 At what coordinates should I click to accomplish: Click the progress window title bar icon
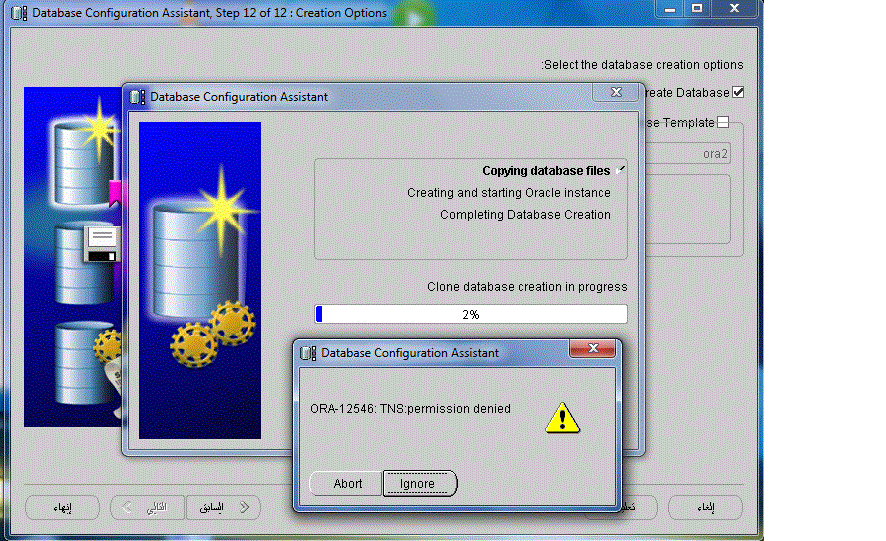click(x=137, y=97)
